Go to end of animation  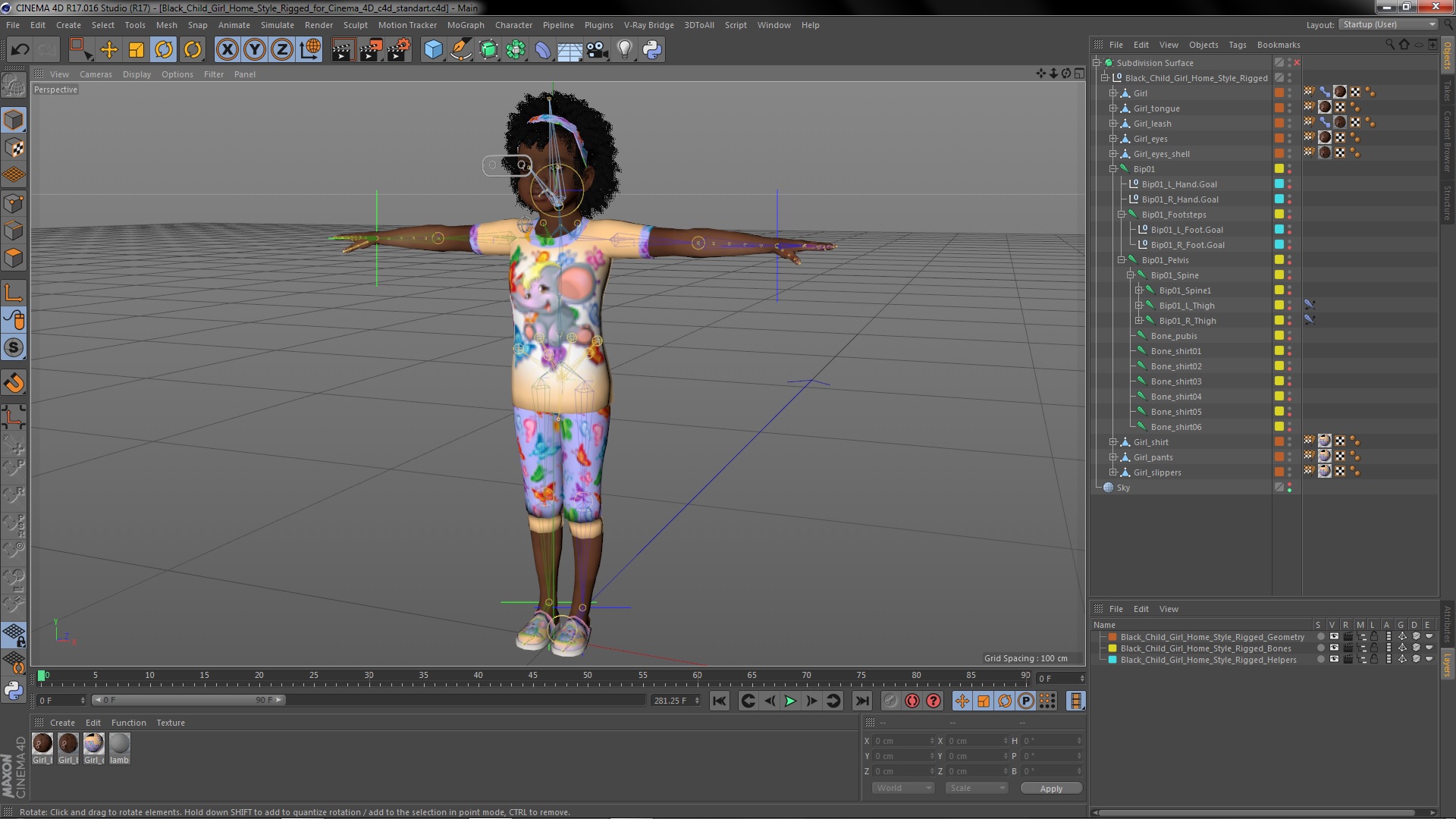pos(861,701)
